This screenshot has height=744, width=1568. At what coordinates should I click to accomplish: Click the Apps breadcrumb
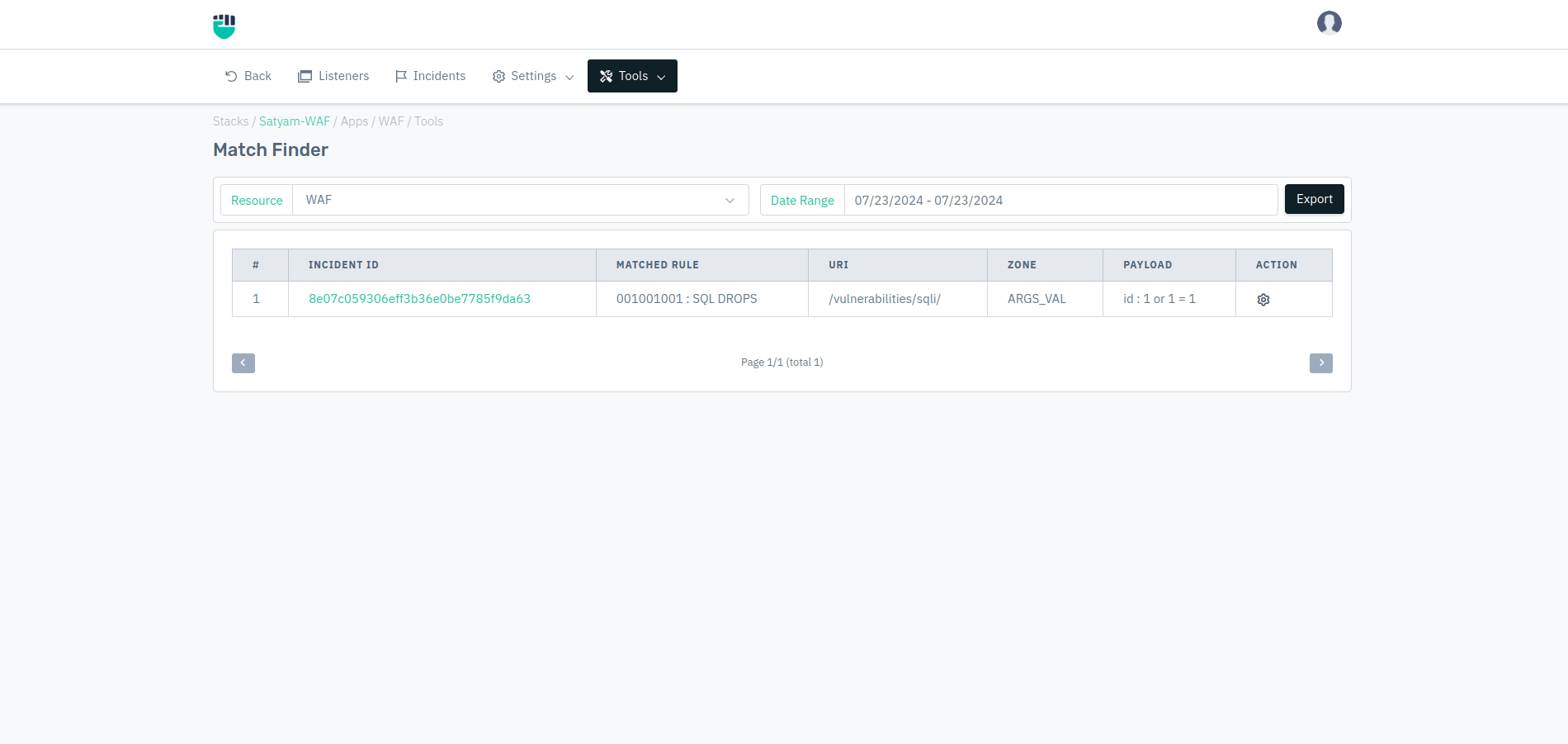click(354, 121)
